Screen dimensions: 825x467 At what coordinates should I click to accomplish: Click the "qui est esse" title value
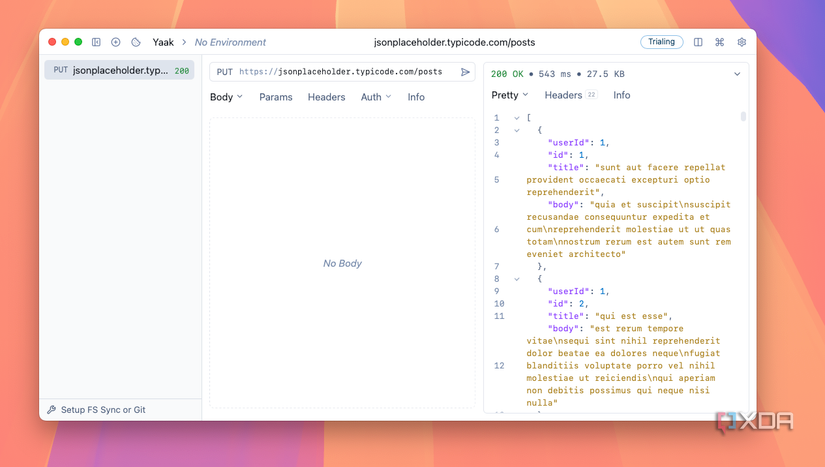click(x=631, y=316)
